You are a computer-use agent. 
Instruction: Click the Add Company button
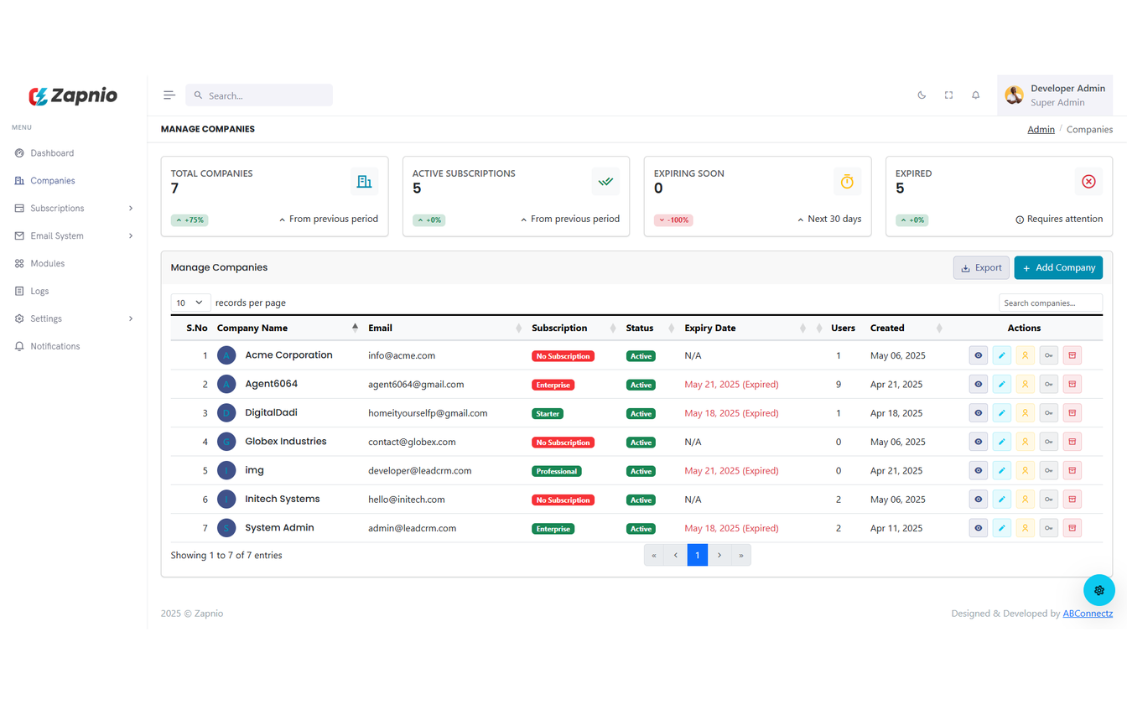coord(1058,268)
